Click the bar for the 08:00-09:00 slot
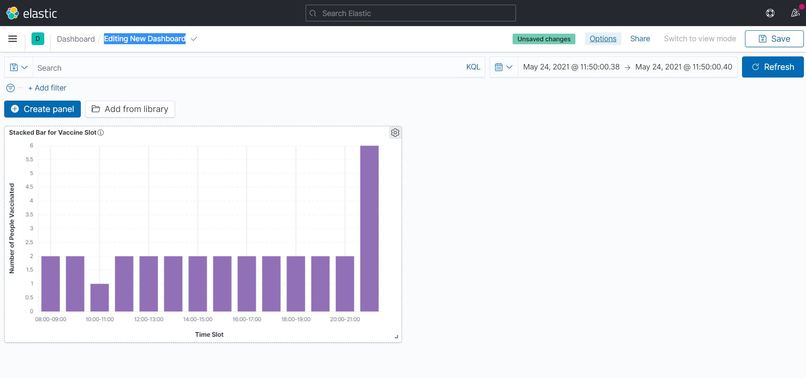The height and width of the screenshot is (378, 806). 50,283
